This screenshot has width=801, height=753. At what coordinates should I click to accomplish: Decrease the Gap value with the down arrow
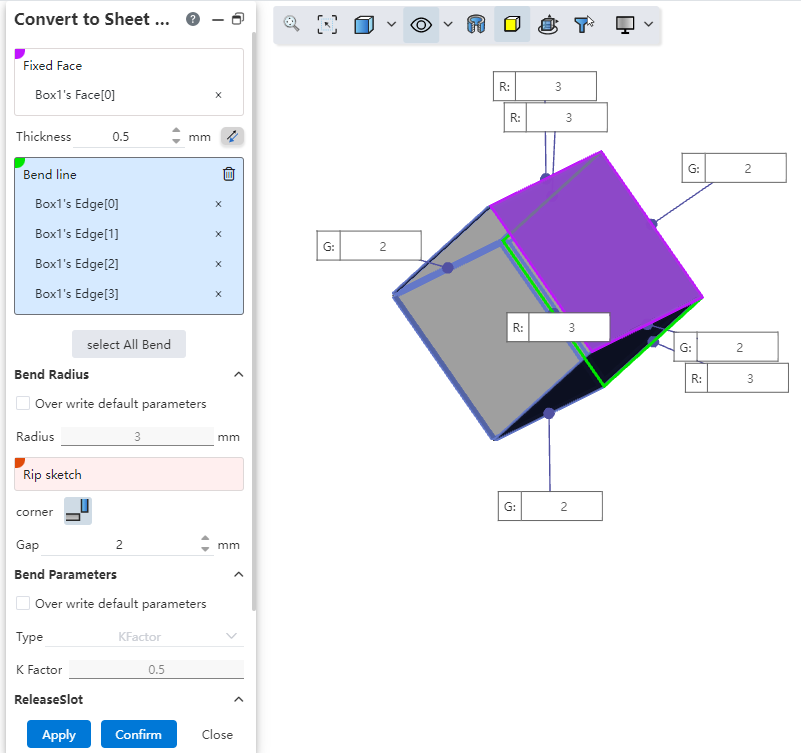point(205,550)
